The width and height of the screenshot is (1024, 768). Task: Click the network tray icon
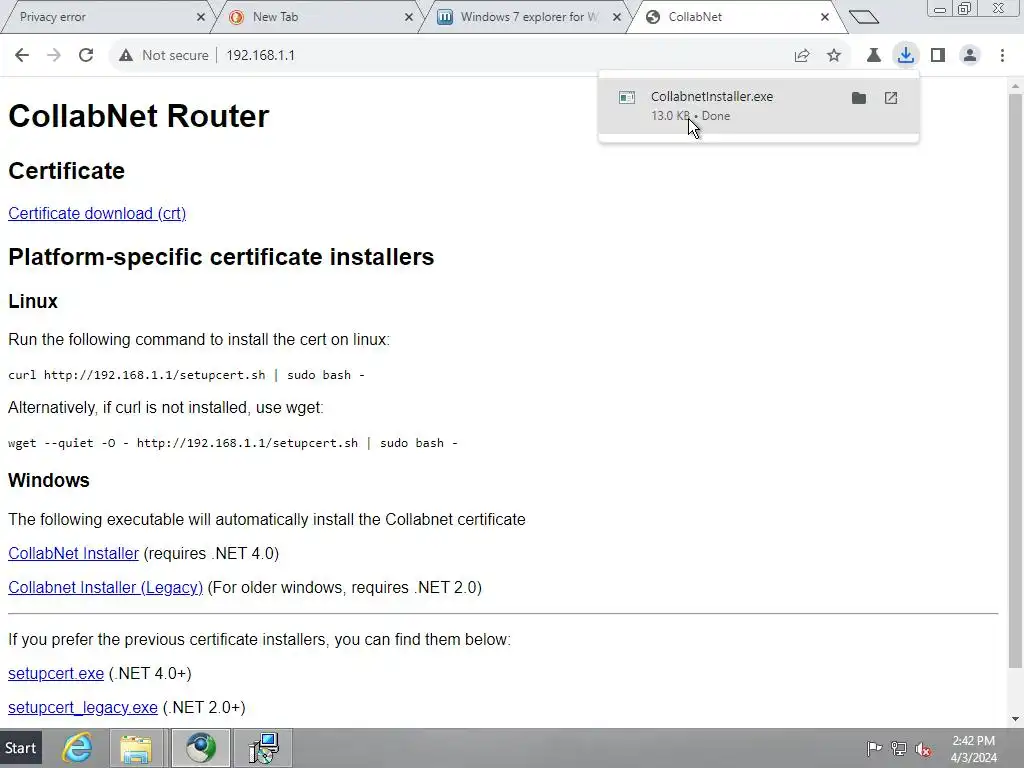point(899,748)
